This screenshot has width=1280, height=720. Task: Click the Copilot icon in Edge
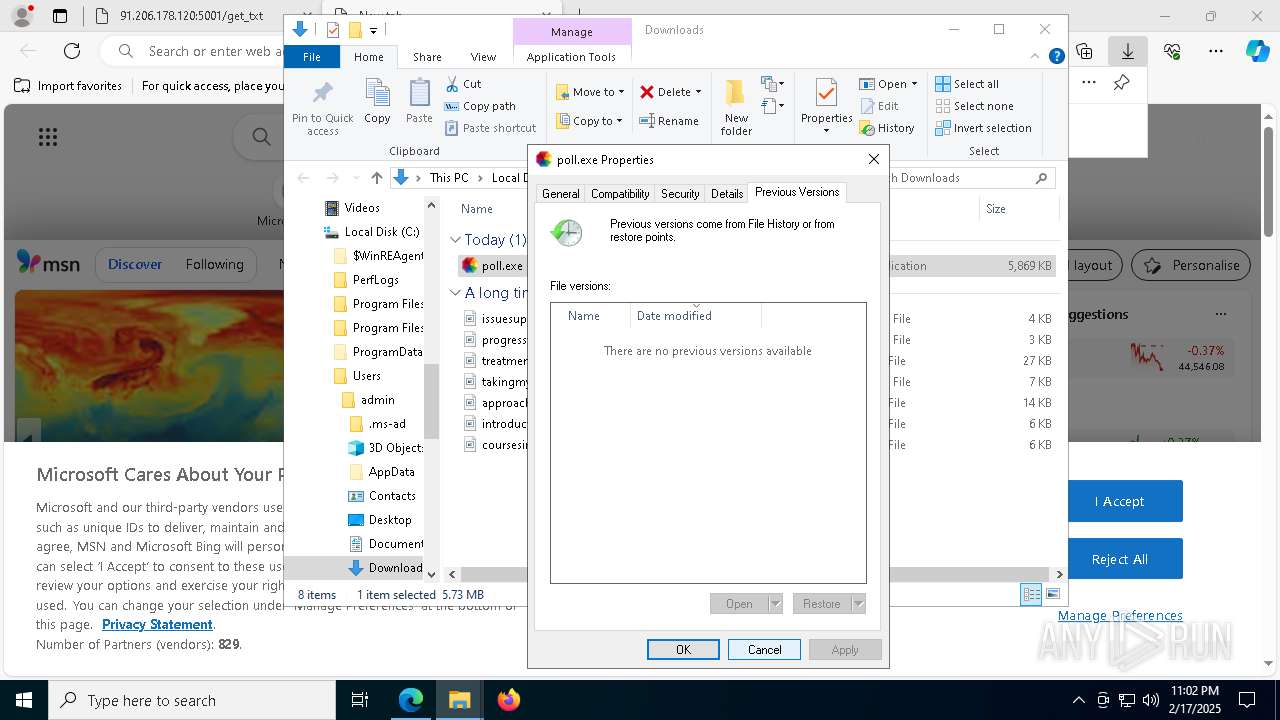(x=1257, y=51)
